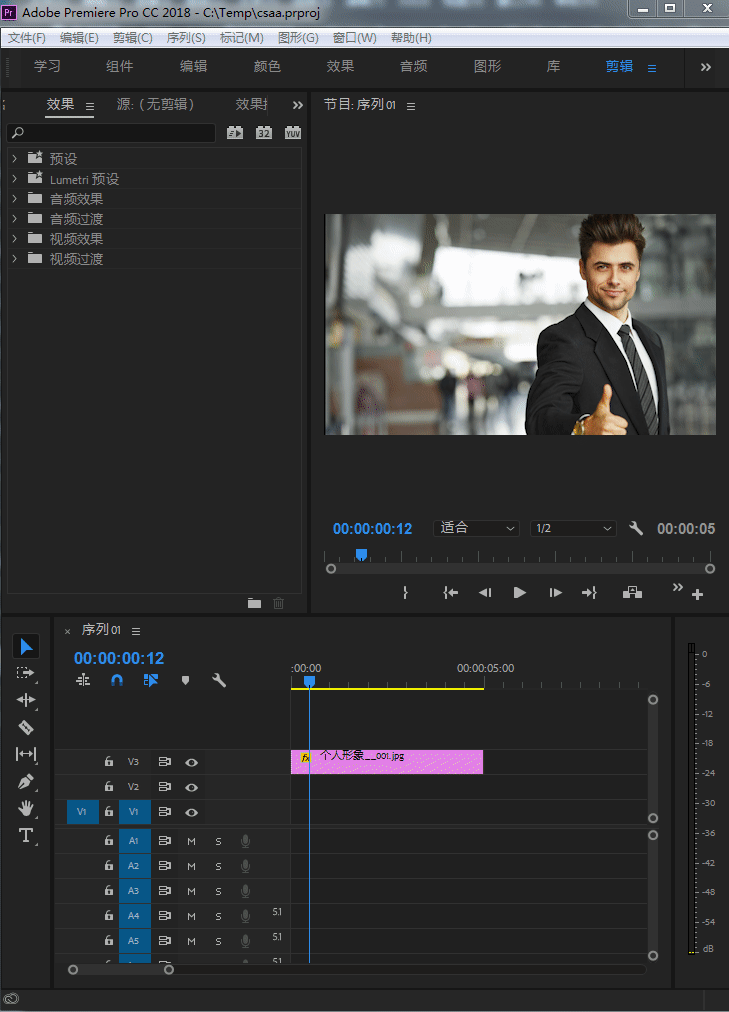The height and width of the screenshot is (1012, 729).
Task: Switch to the 源: (无剪辑) tab
Action: [155, 104]
